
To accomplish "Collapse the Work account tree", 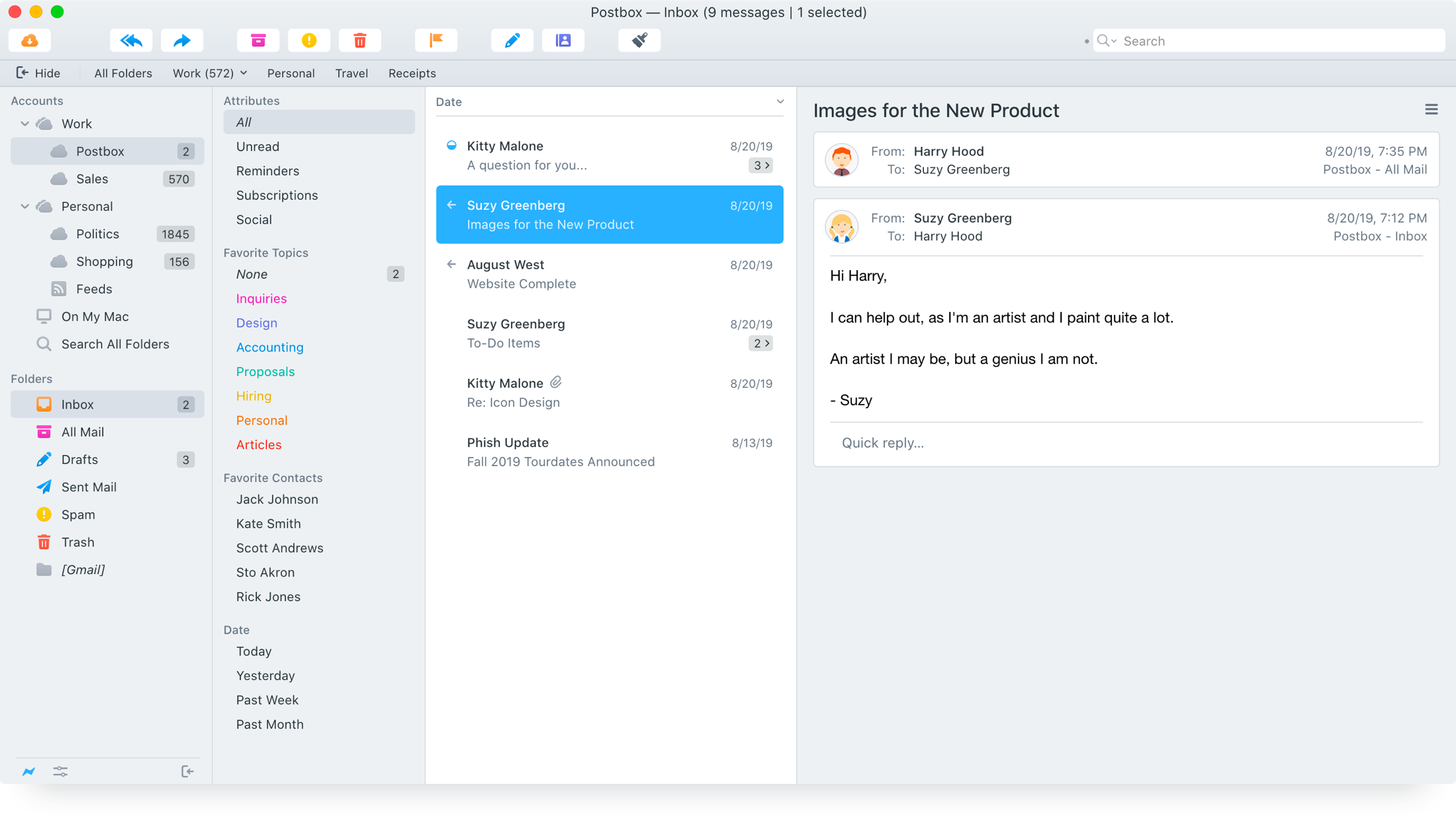I will 25,124.
